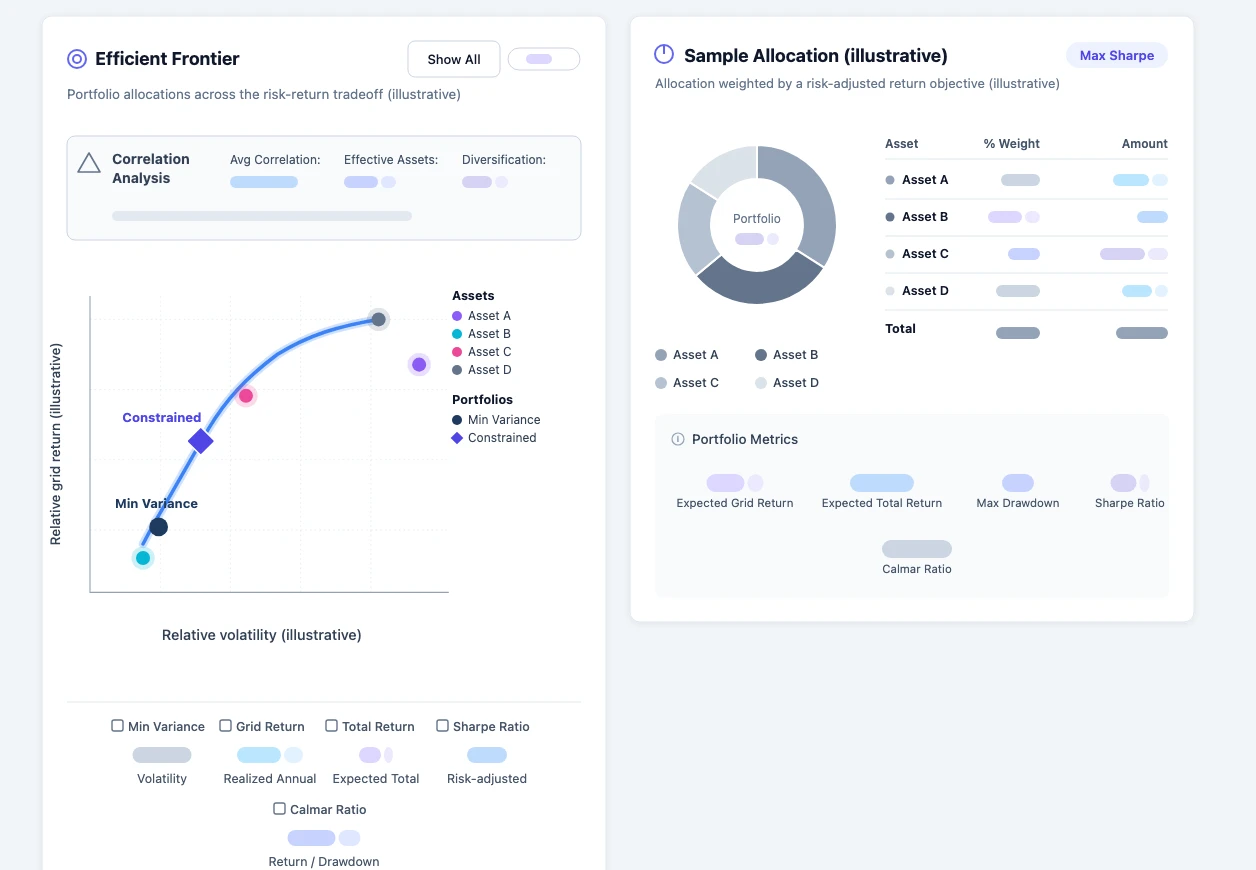This screenshot has width=1256, height=870.
Task: Click the Relative volatility axis label
Action: click(262, 635)
